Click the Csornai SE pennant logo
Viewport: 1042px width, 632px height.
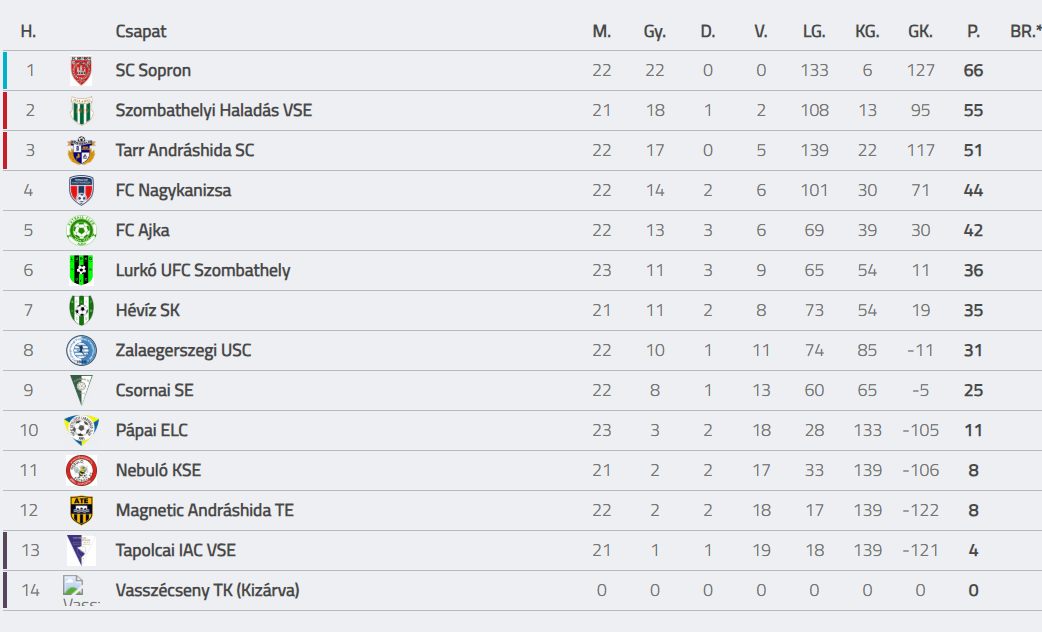pyautogui.click(x=81, y=391)
